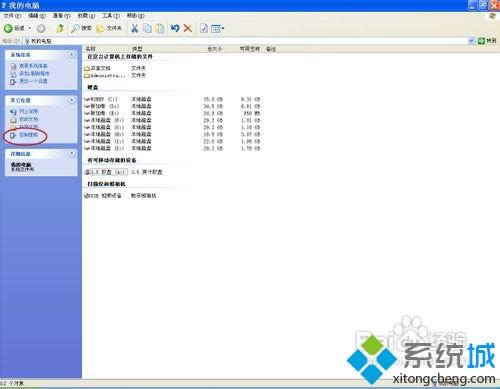Image resolution: width=500 pixels, height=389 pixels.
Task: Open the circled 控制面板 link
Action: tap(24, 135)
